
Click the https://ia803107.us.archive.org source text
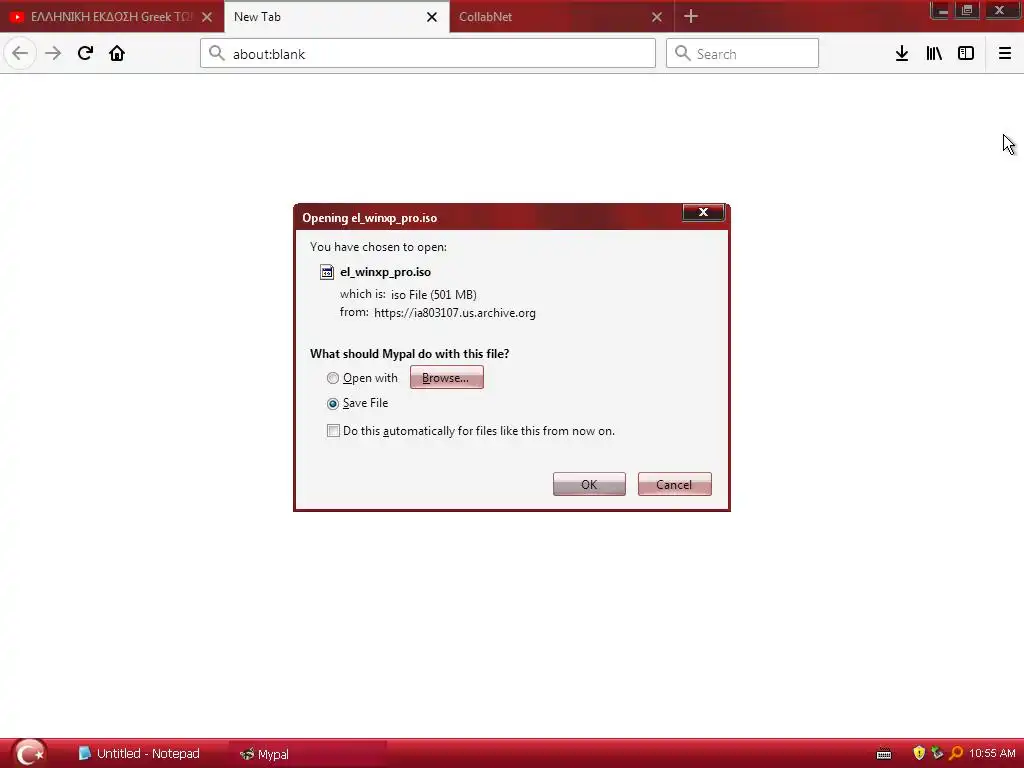click(455, 313)
